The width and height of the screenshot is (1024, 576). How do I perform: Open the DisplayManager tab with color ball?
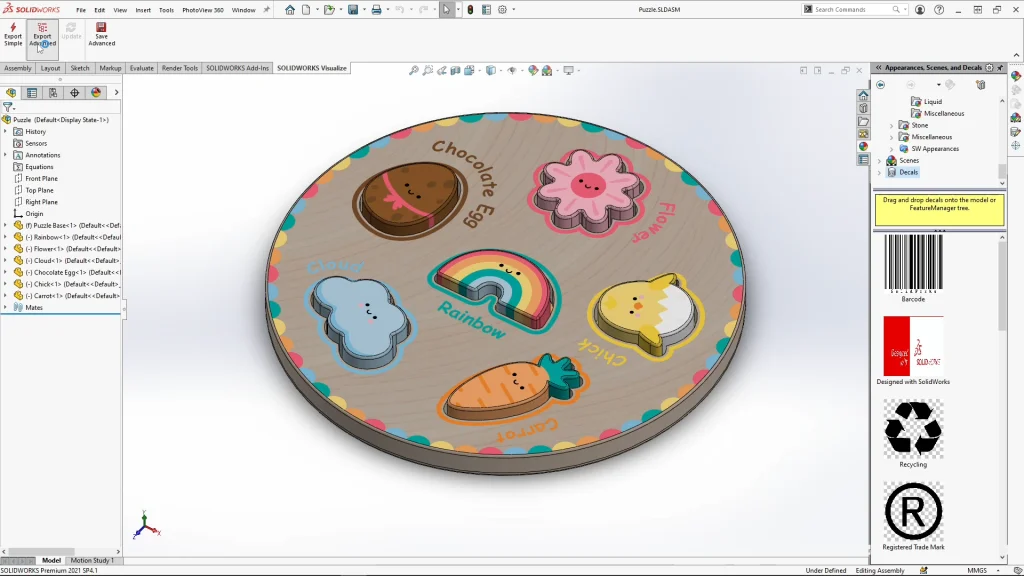[96, 92]
